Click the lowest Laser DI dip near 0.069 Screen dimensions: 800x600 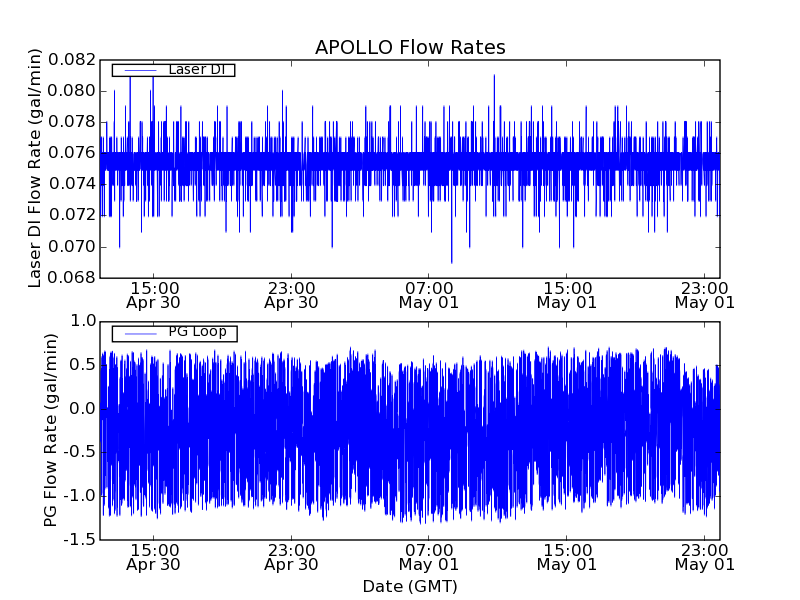click(451, 260)
